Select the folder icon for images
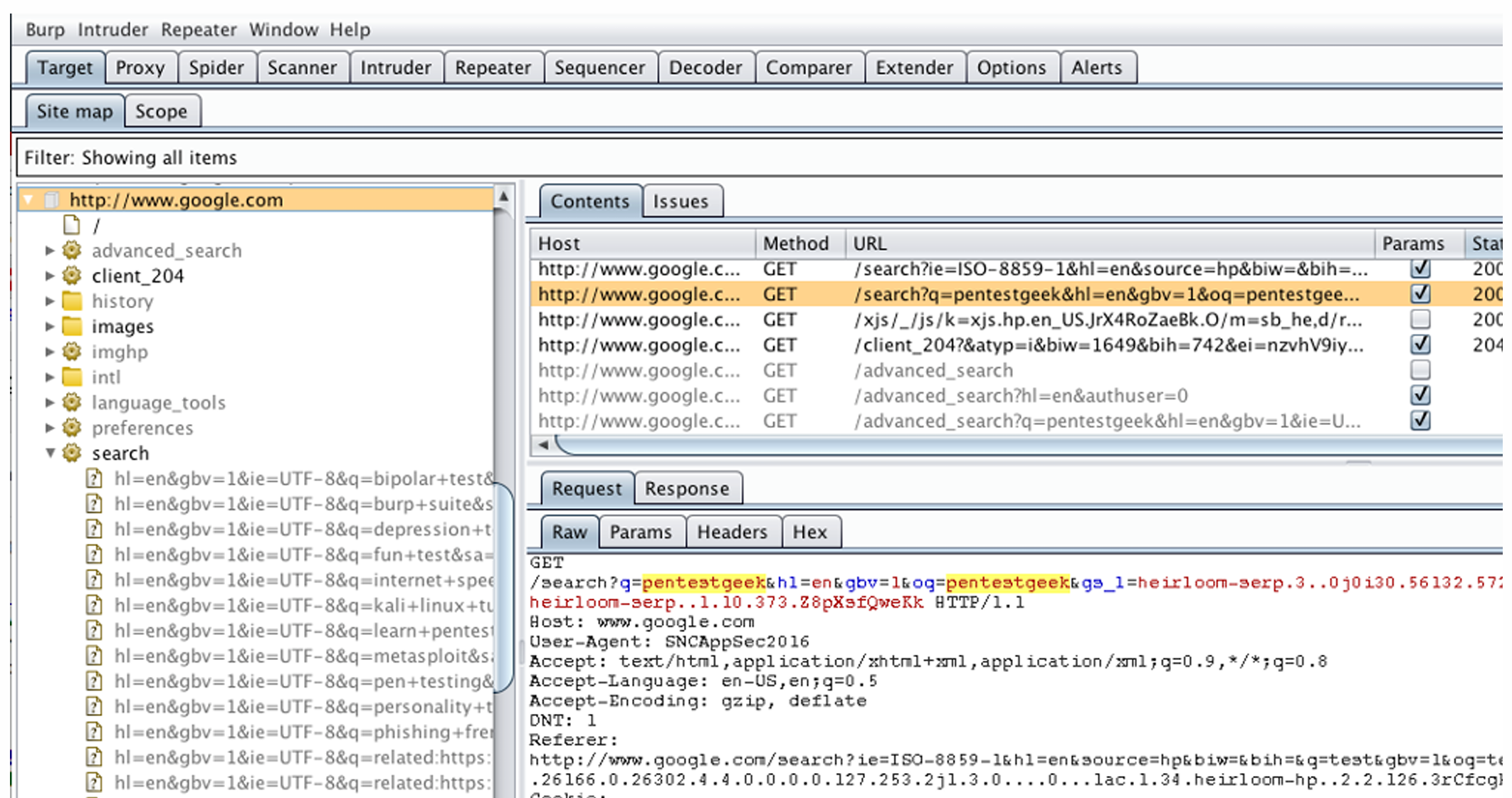The width and height of the screenshot is (1512, 798). click(72, 326)
